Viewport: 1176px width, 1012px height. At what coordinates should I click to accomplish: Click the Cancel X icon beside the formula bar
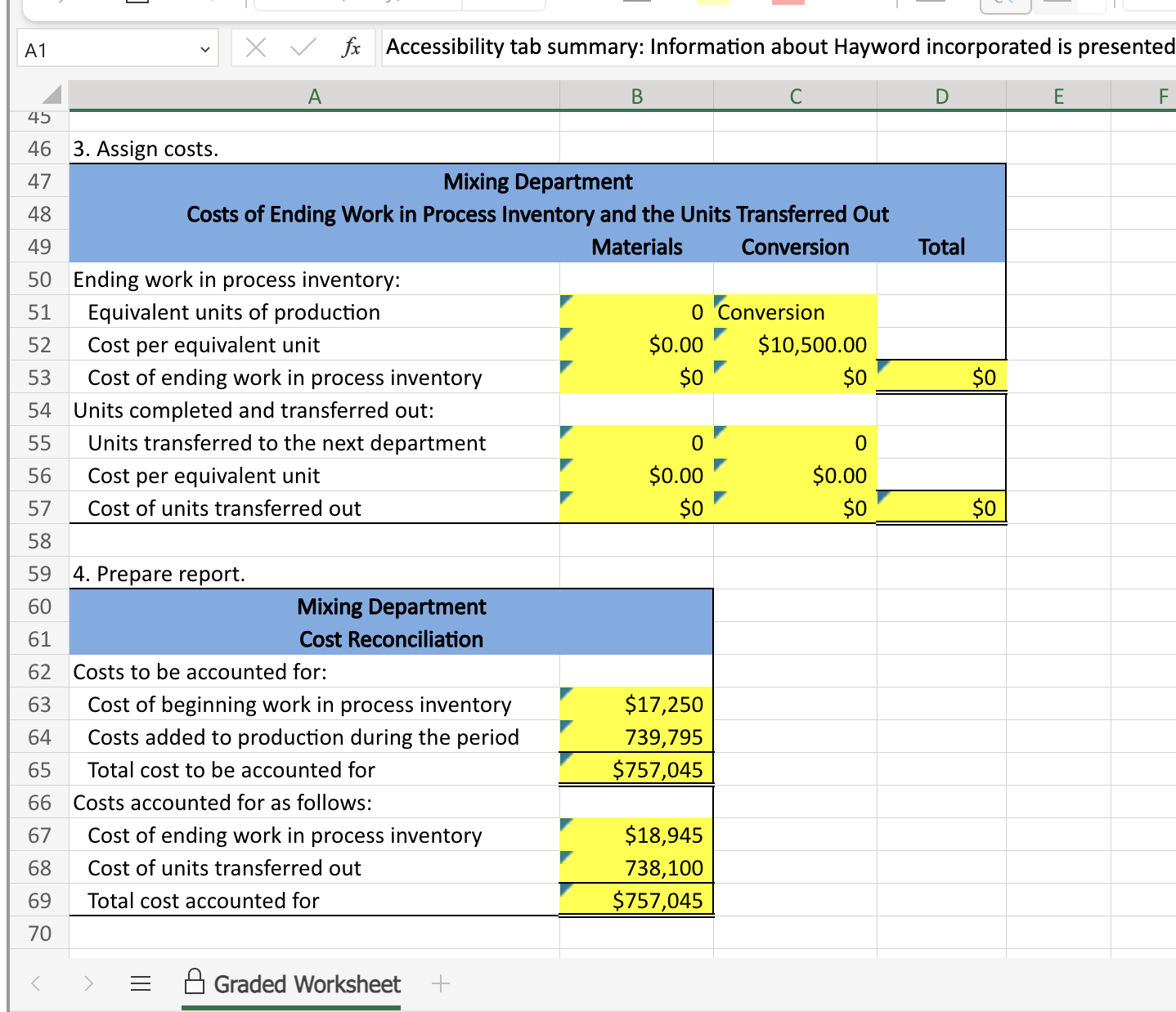click(x=255, y=47)
